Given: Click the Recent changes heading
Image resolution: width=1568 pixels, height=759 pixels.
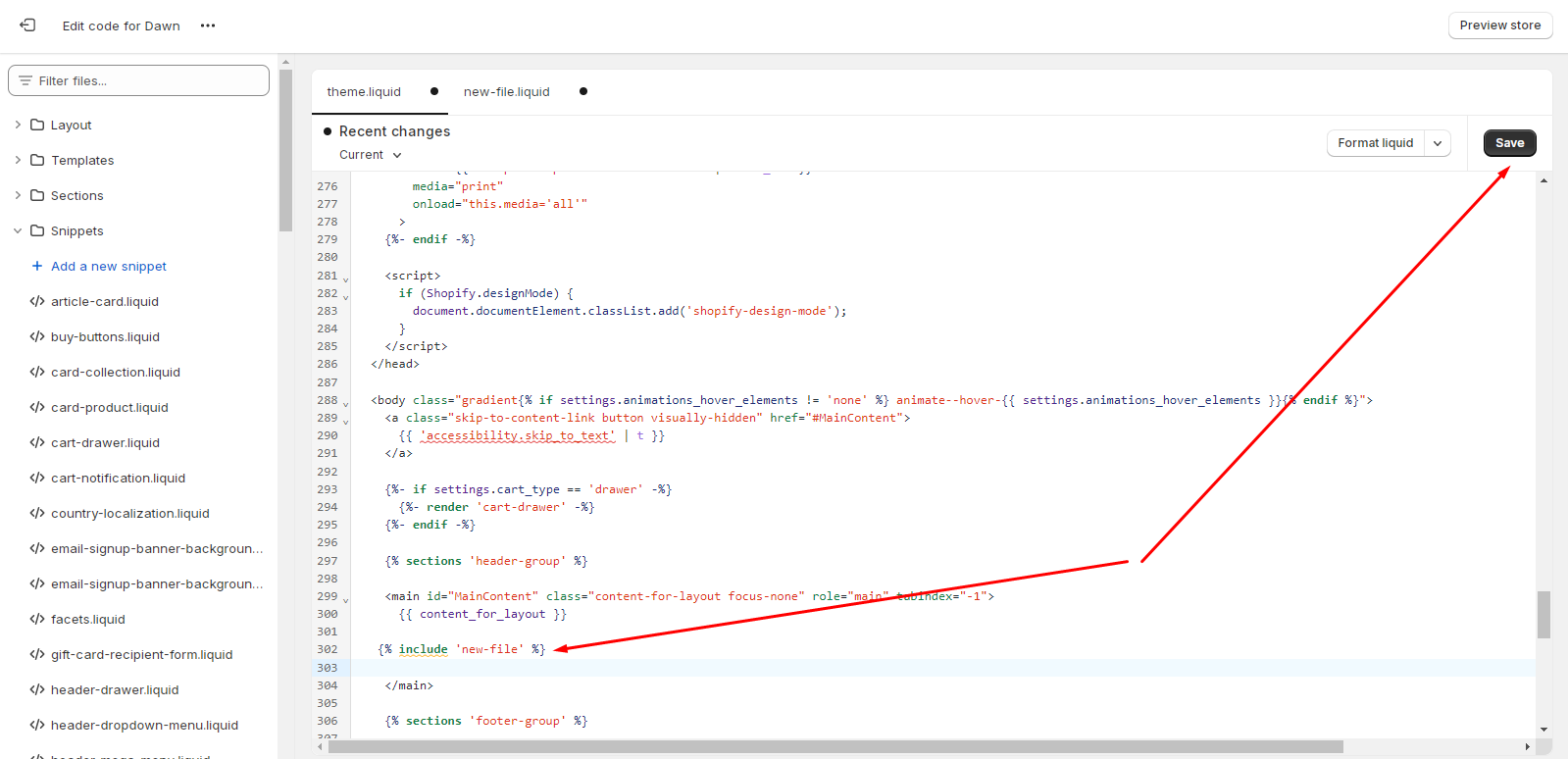Looking at the screenshot, I should (394, 131).
